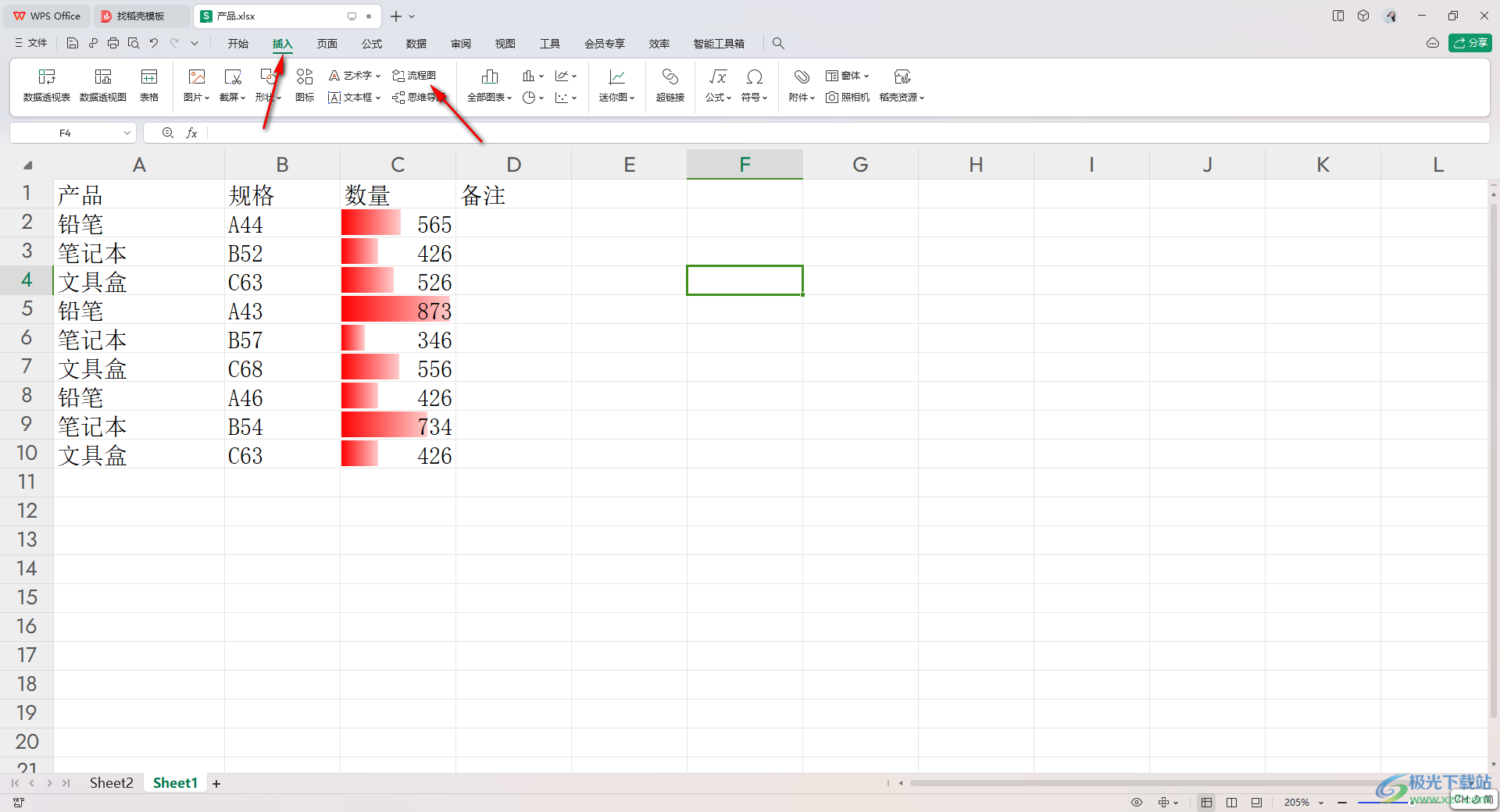The height and width of the screenshot is (812, 1500).
Task: Insert an icon (图标)
Action: 305,85
